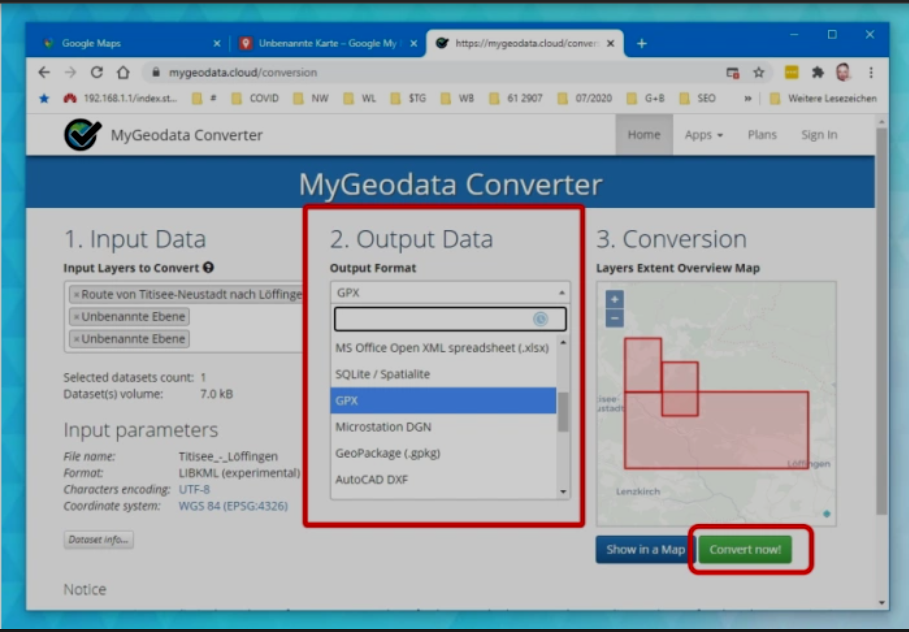Viewport: 909px width, 632px height.
Task: Open the WL bookmark folder
Action: (360, 99)
